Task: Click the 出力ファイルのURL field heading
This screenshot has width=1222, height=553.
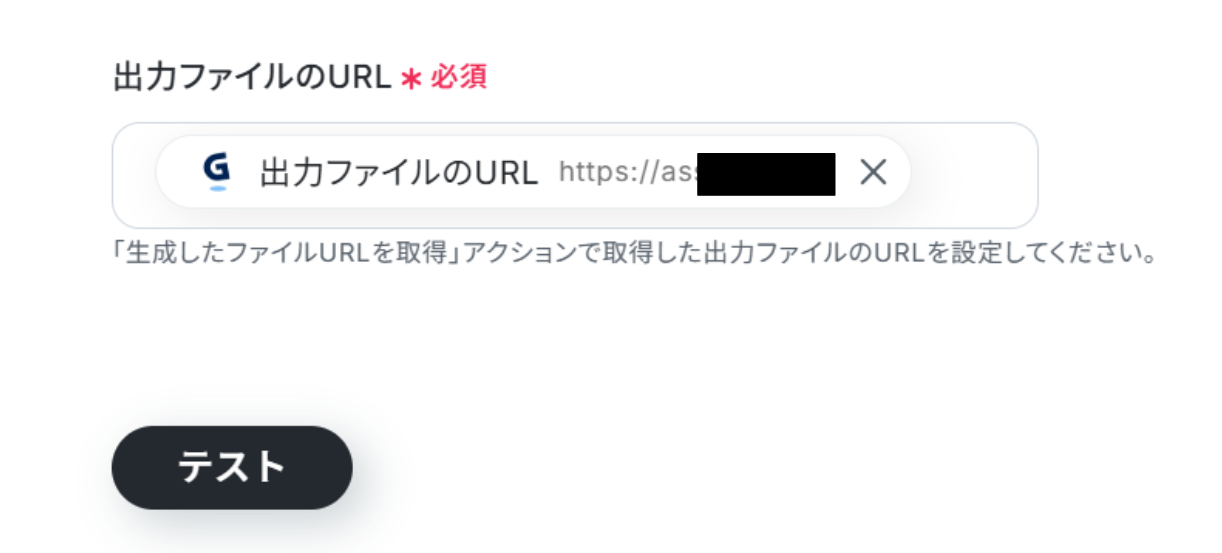Action: pos(252,78)
